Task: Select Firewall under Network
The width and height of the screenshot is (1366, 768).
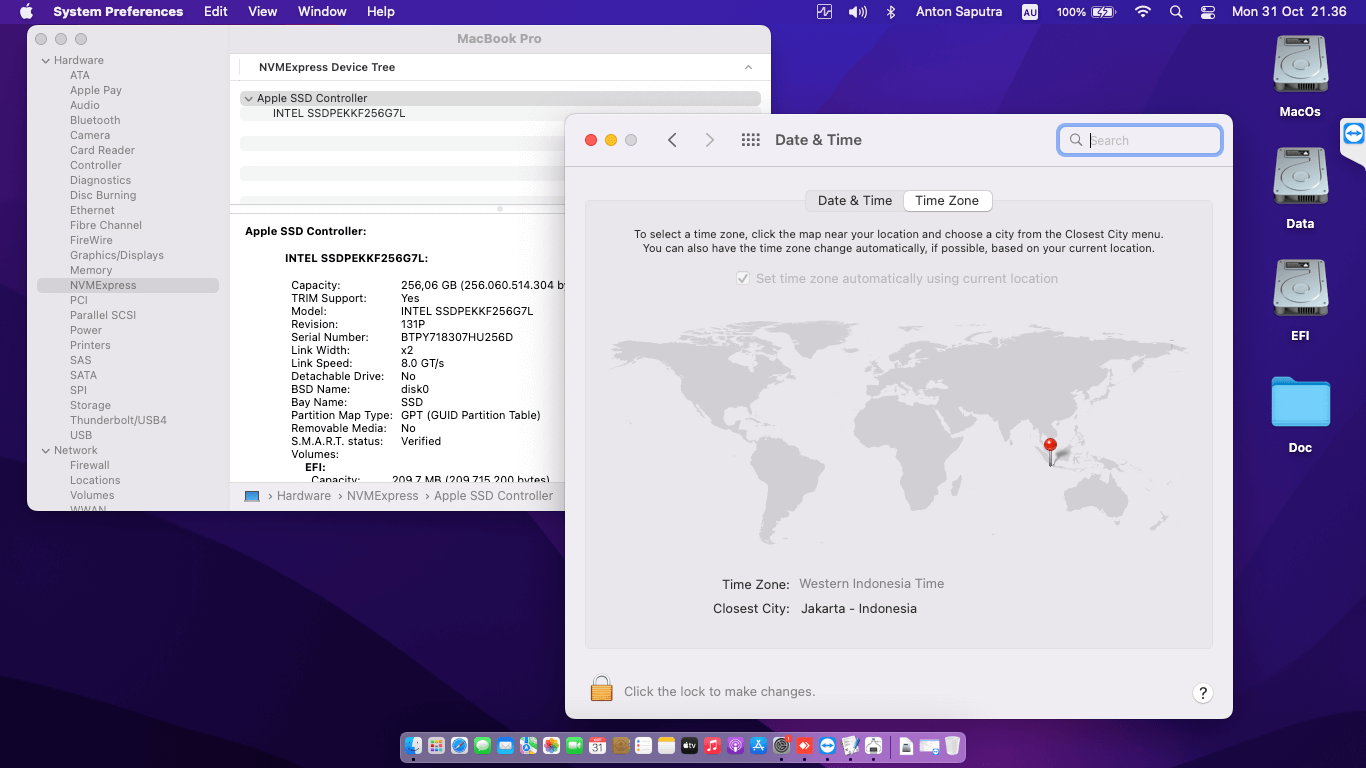Action: 90,466
